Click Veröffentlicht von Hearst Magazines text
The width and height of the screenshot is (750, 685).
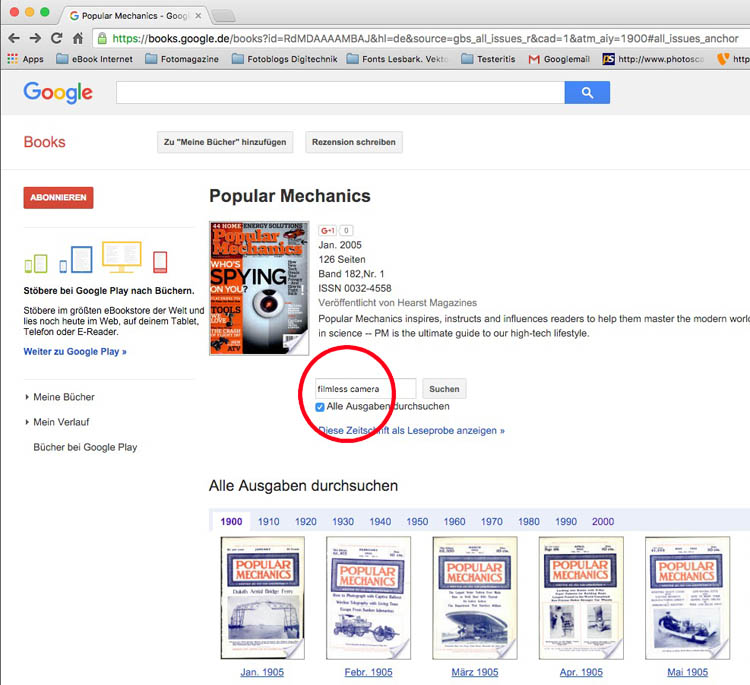pos(397,303)
